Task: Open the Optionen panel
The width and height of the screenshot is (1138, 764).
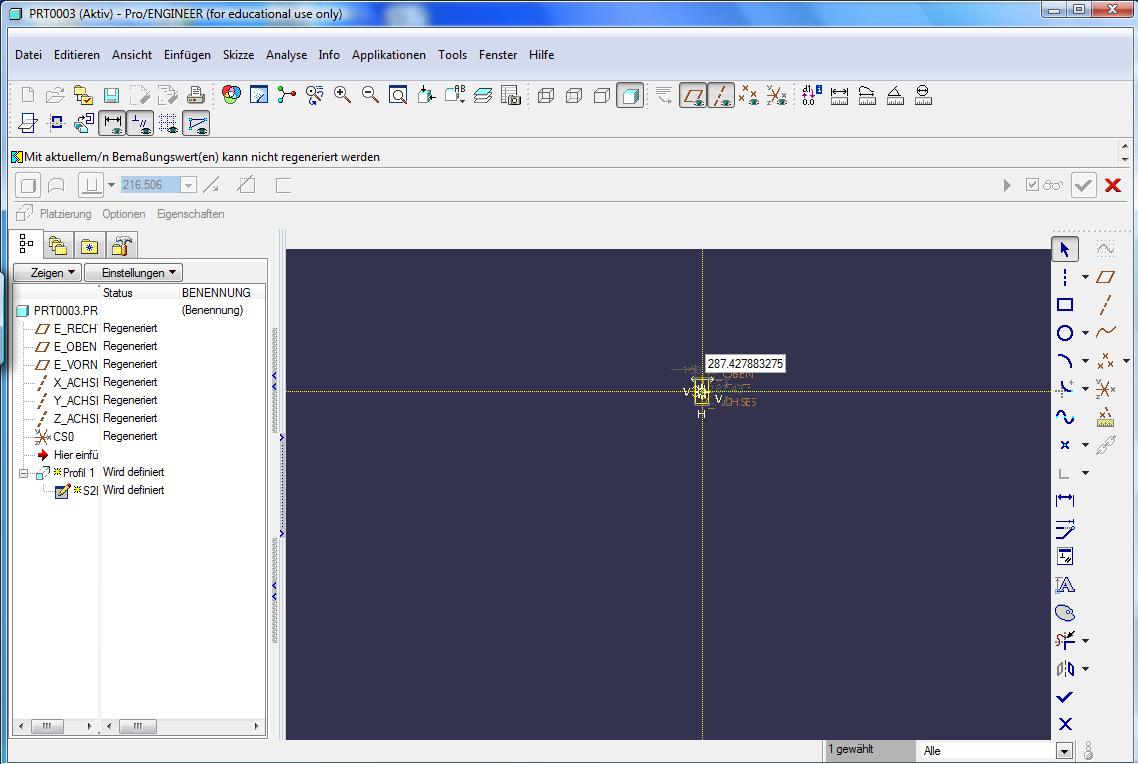Action: 123,214
